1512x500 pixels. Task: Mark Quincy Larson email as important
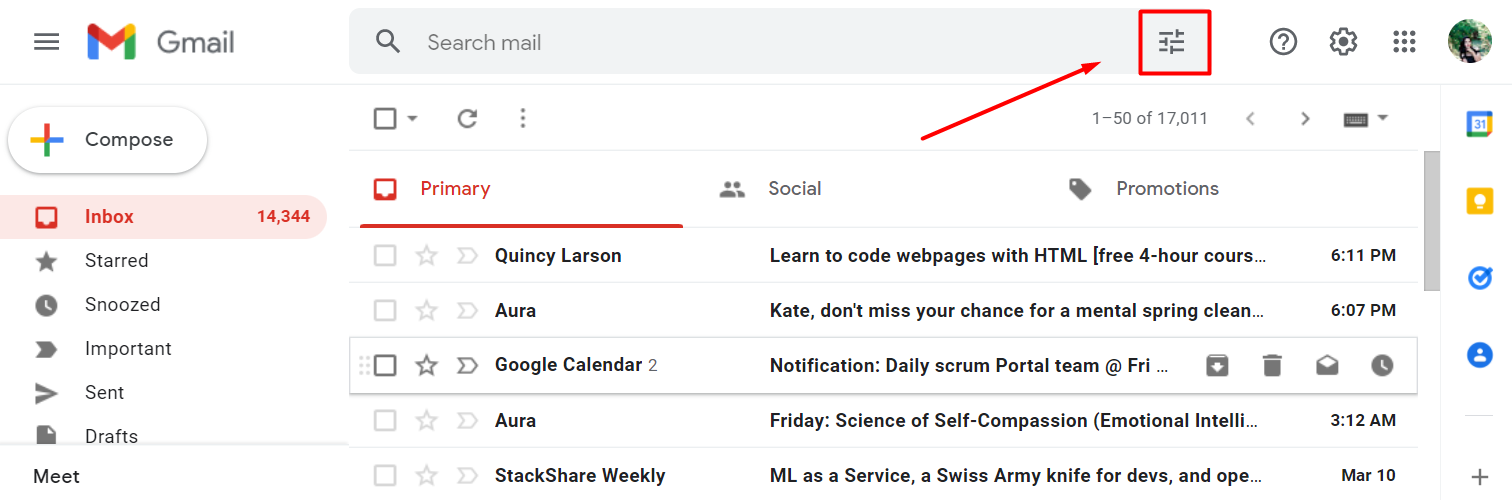[x=467, y=256]
